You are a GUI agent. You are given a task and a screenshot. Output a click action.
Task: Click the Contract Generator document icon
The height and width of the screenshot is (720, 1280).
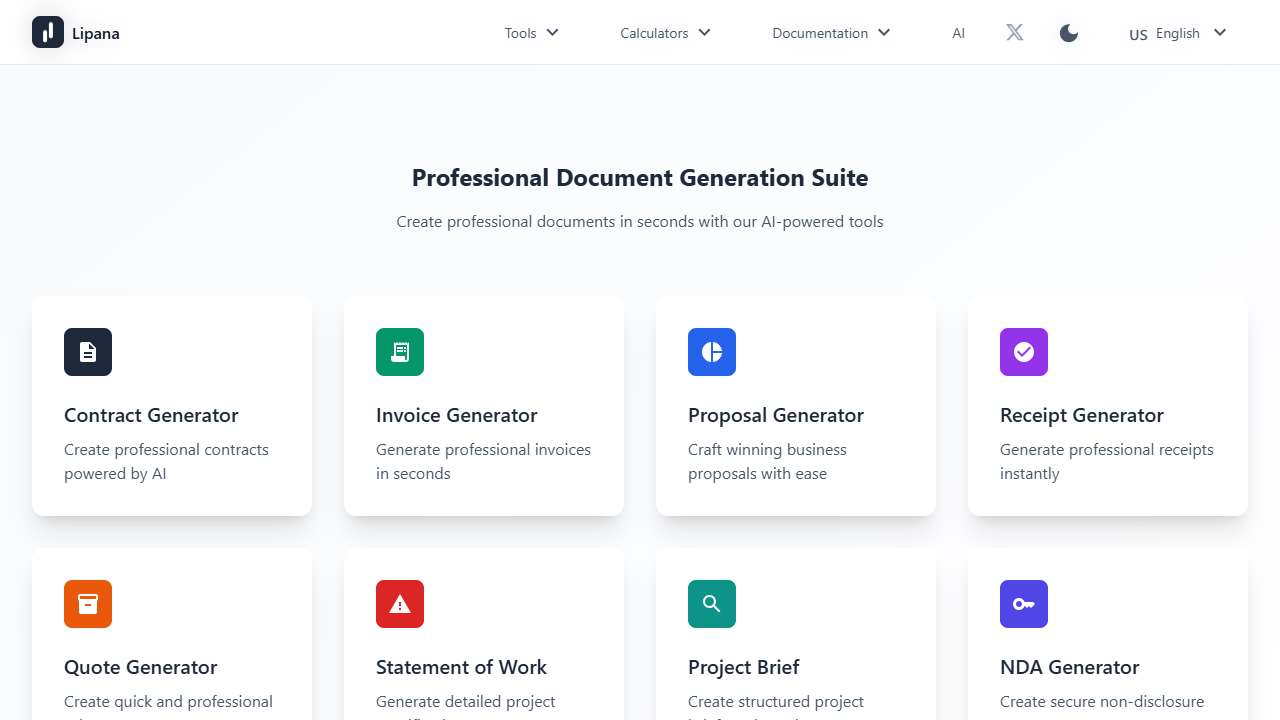click(88, 352)
